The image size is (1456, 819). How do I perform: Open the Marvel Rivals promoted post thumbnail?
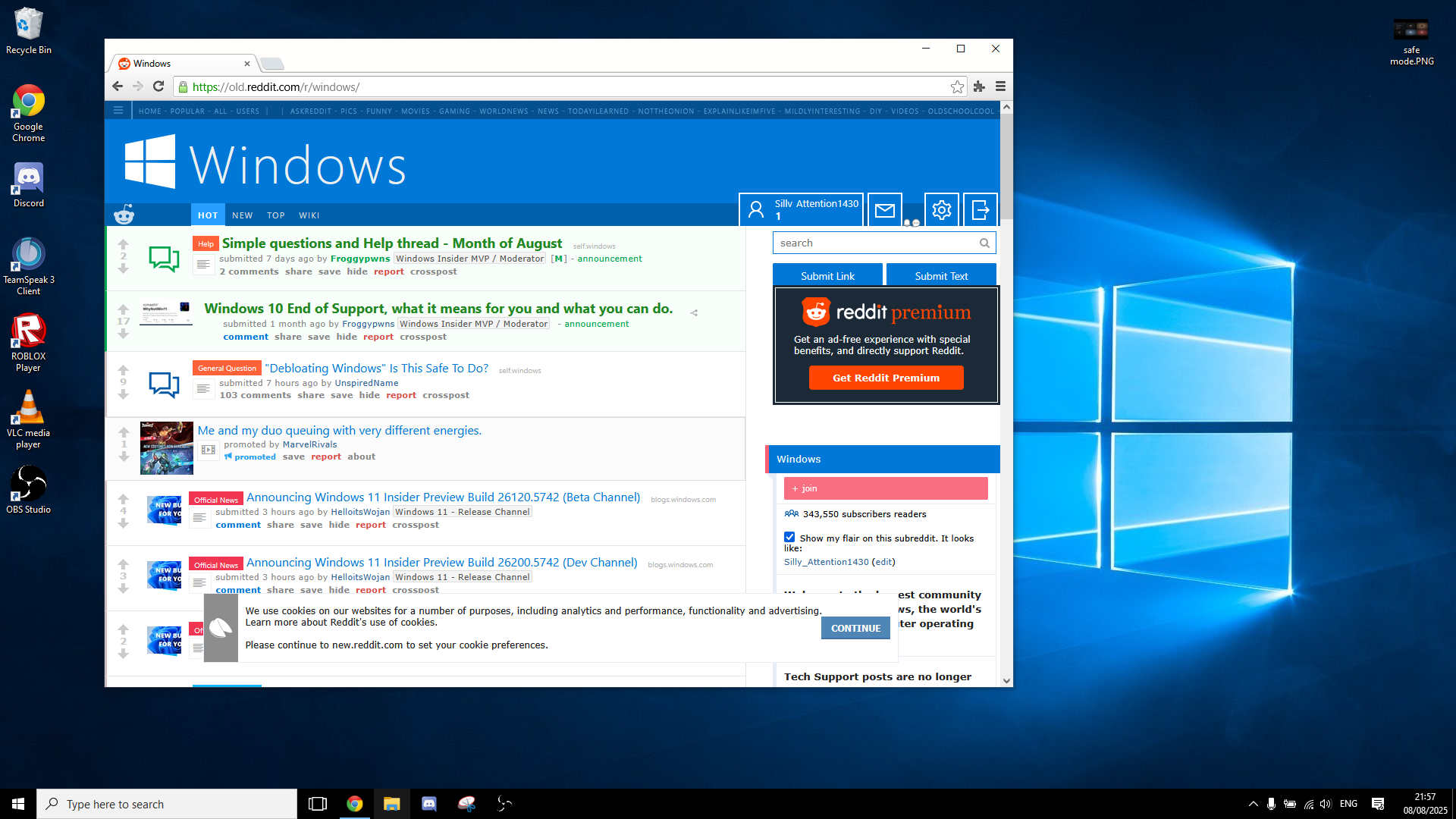(x=167, y=448)
